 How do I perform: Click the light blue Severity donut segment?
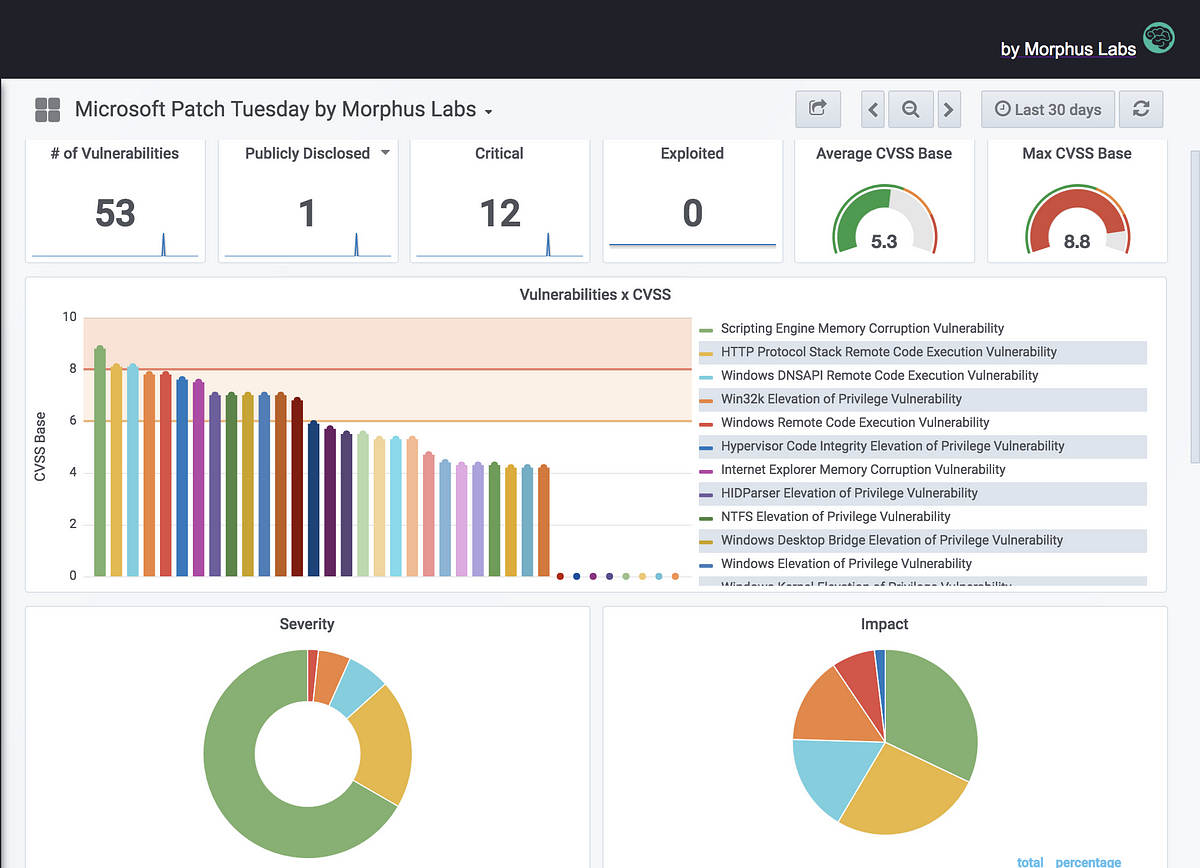pos(356,688)
